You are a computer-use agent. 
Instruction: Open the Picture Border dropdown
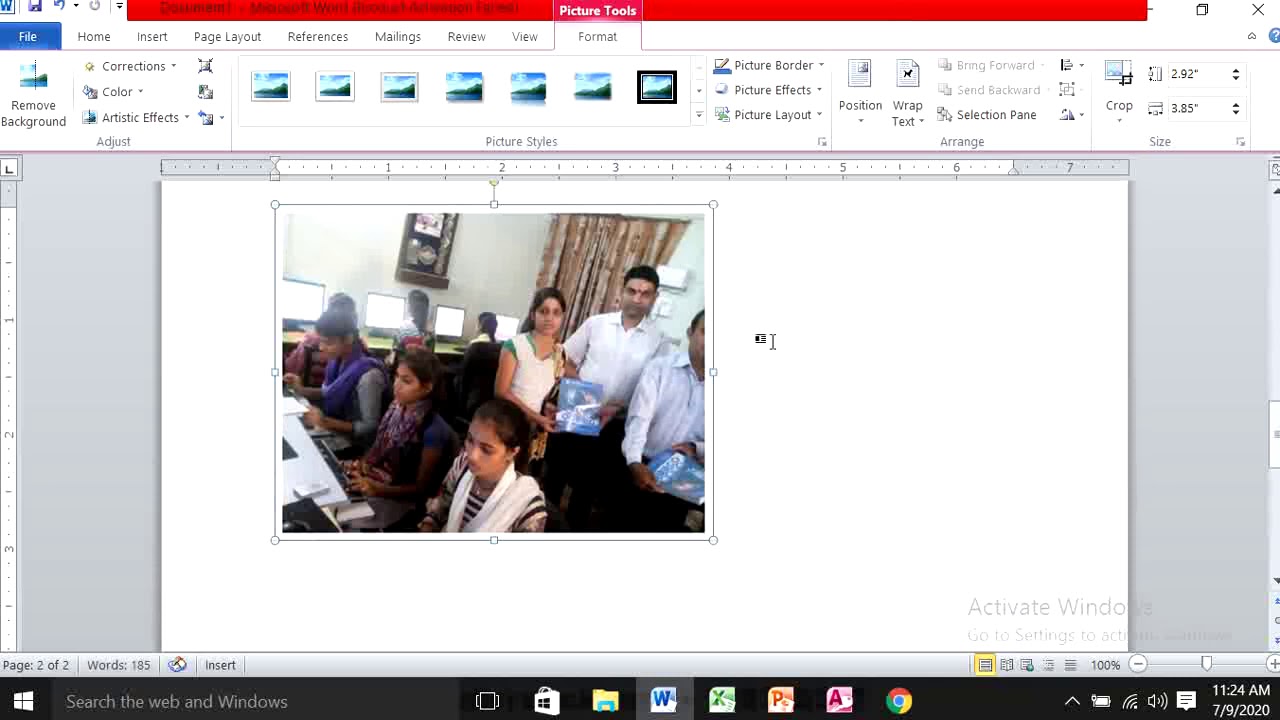(769, 65)
